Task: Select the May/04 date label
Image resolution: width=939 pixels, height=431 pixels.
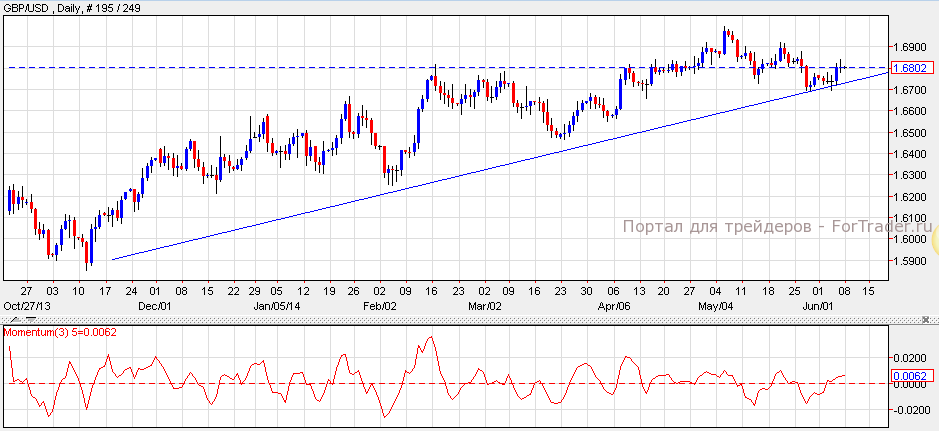Action: click(716, 305)
